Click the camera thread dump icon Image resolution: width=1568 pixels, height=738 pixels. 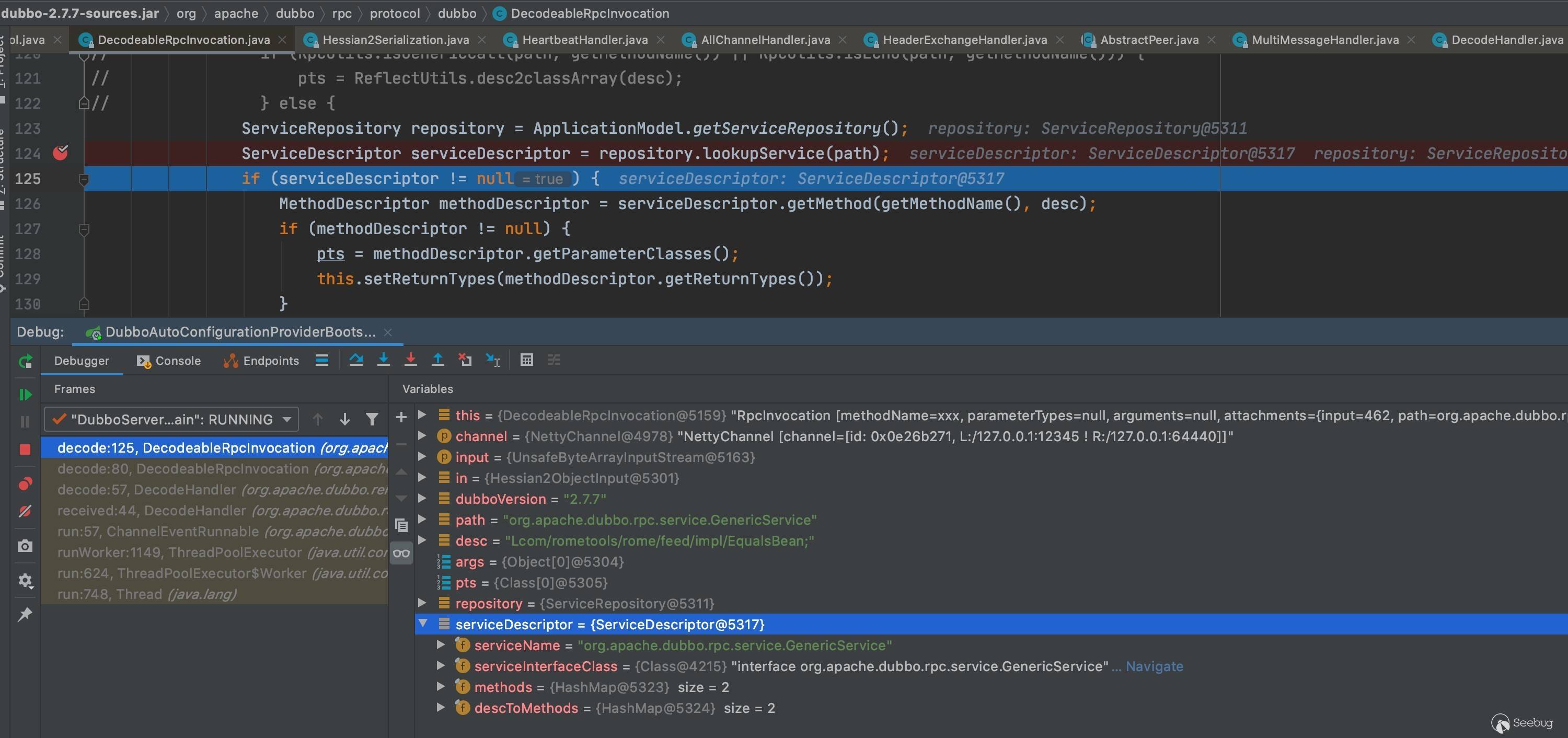[25, 546]
